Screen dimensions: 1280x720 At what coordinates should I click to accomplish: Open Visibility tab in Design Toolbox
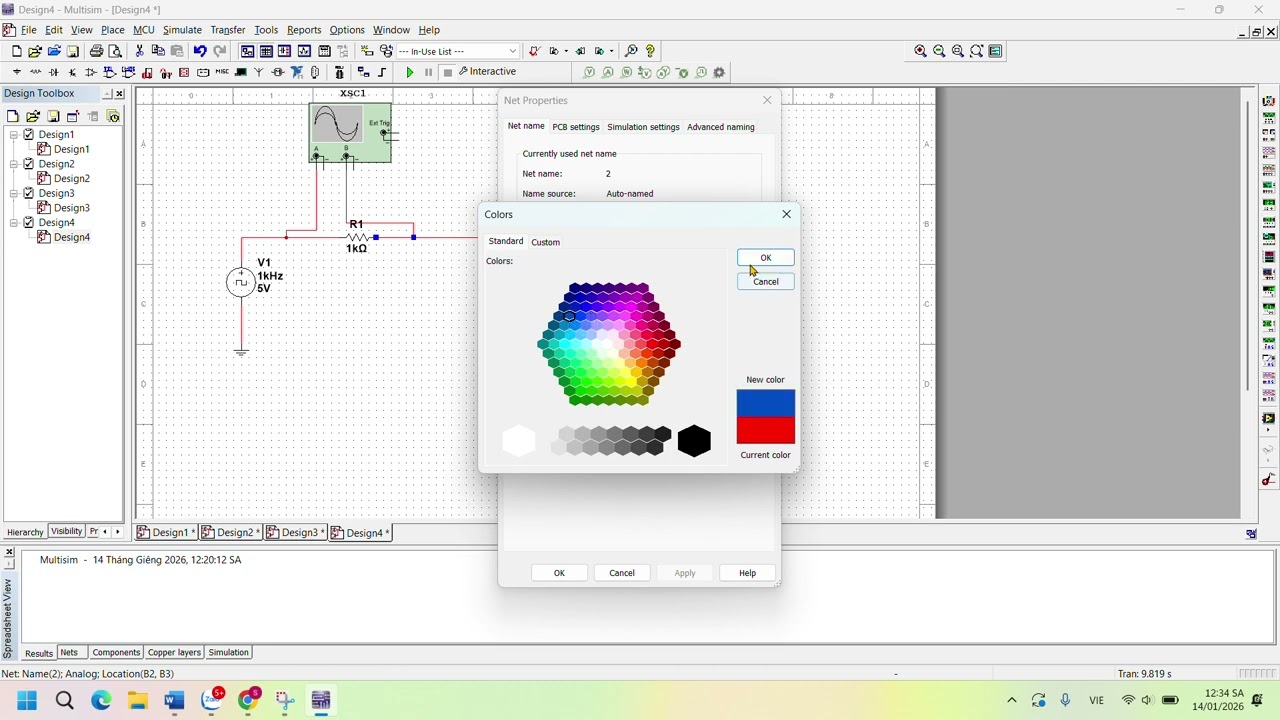pos(67,531)
